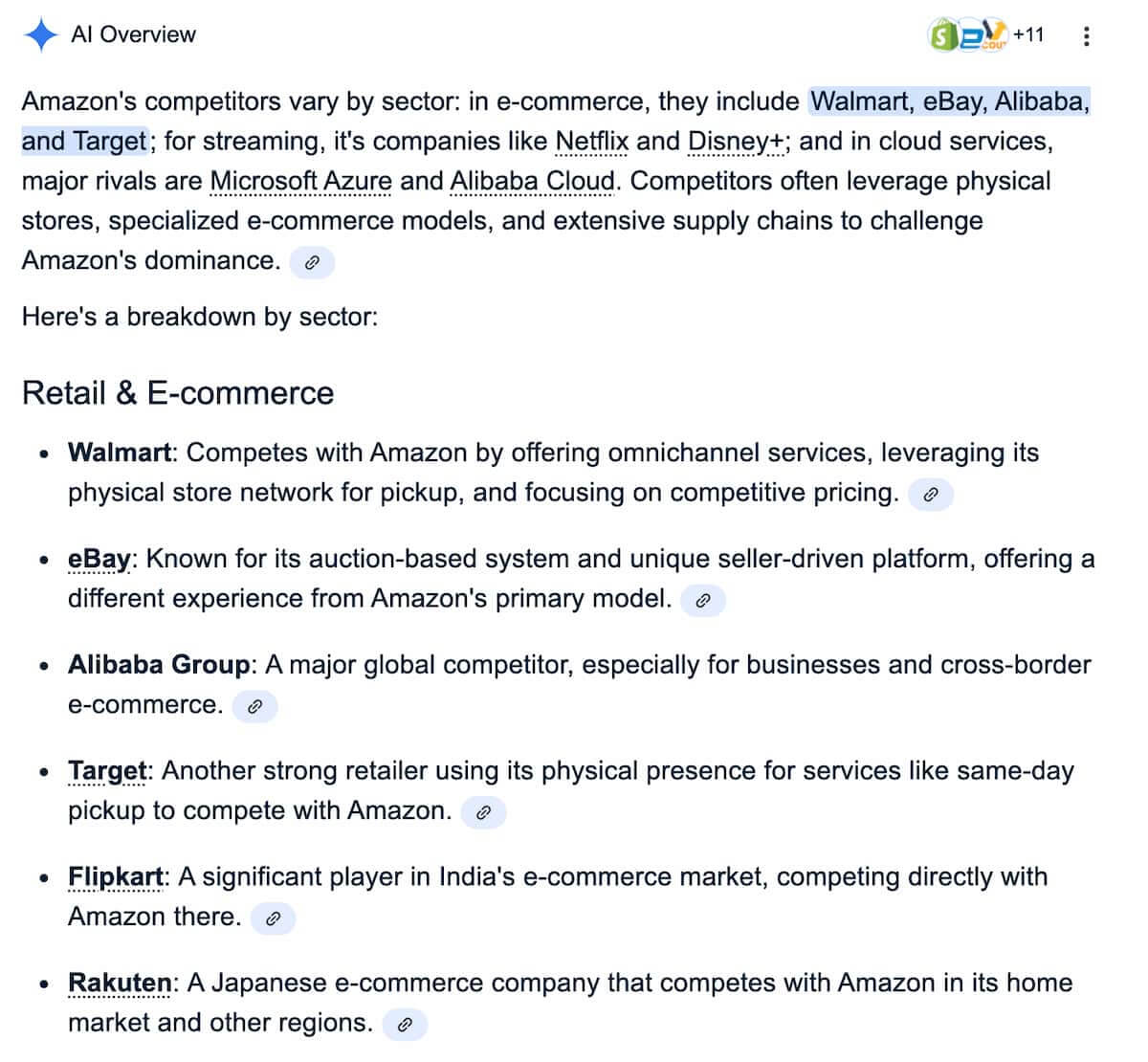Open the three-dot overflow menu
The width and height of the screenshot is (1148, 1062).
(x=1086, y=35)
